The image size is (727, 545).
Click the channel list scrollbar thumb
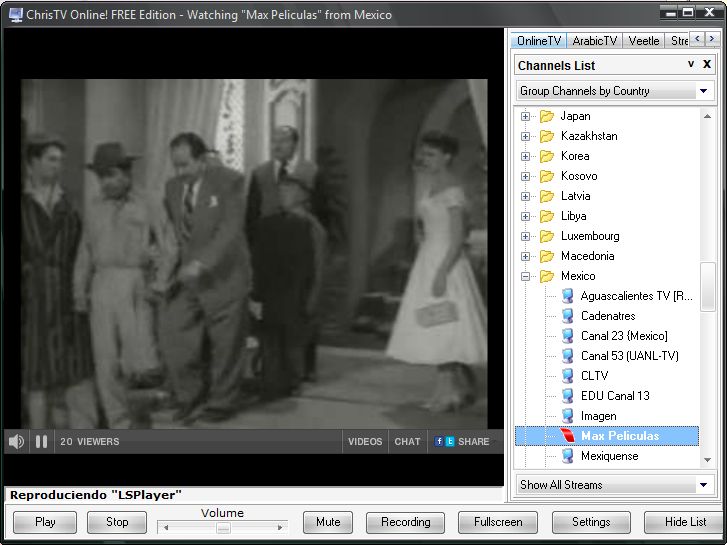click(x=708, y=287)
